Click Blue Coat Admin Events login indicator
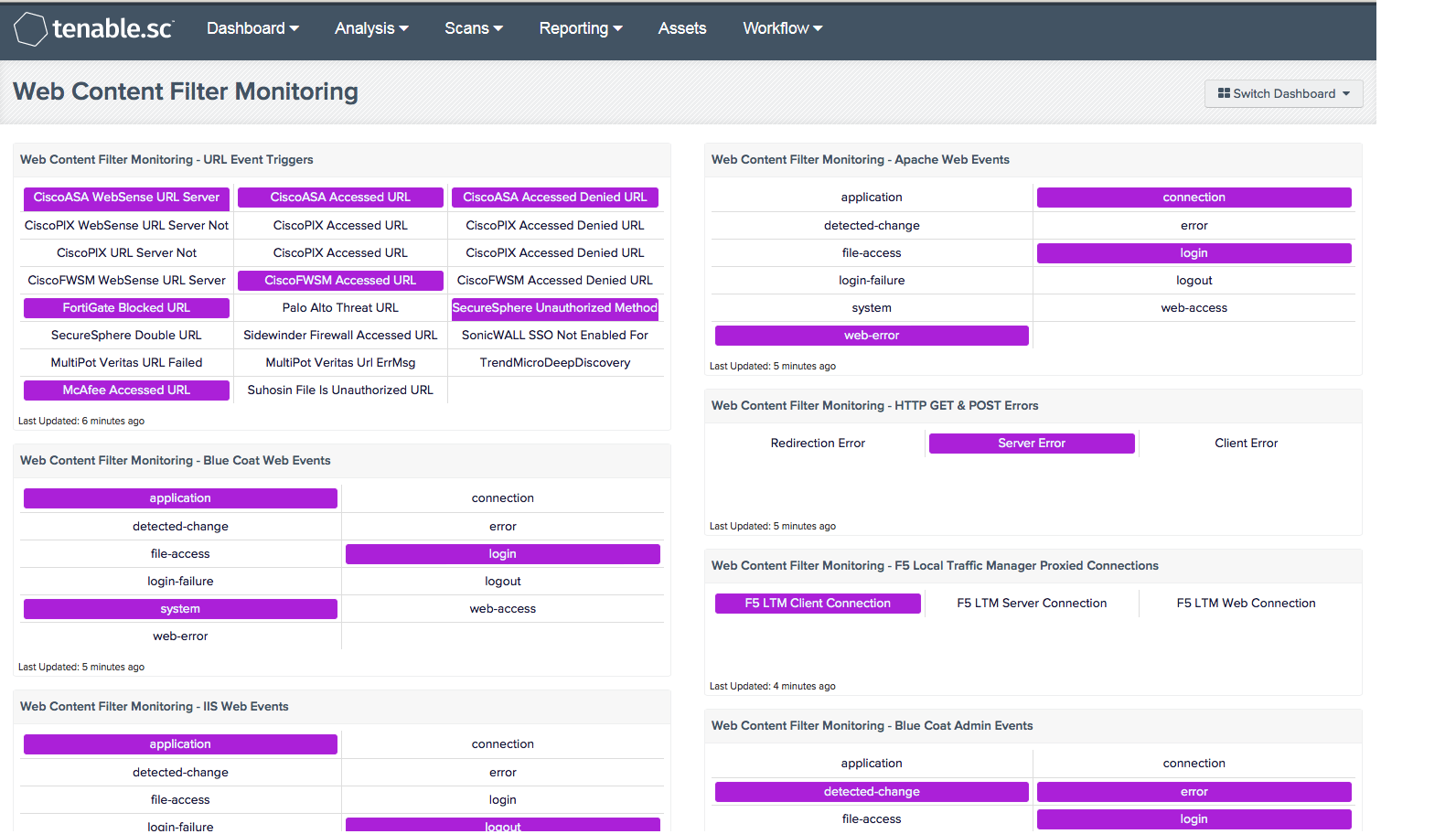 [1194, 819]
